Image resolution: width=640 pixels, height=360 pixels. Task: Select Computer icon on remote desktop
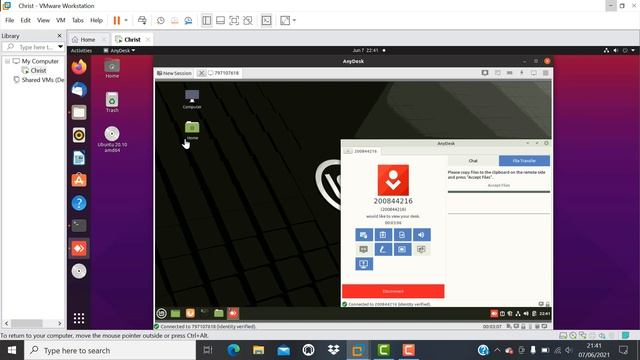192,99
